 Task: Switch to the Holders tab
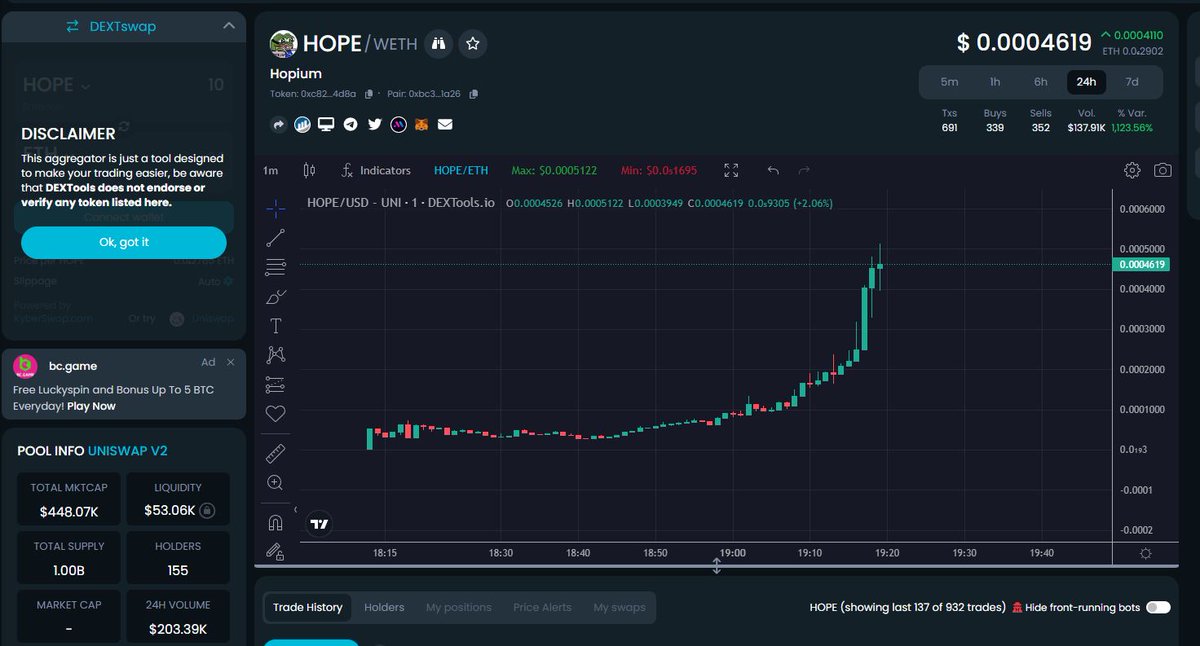pos(383,607)
